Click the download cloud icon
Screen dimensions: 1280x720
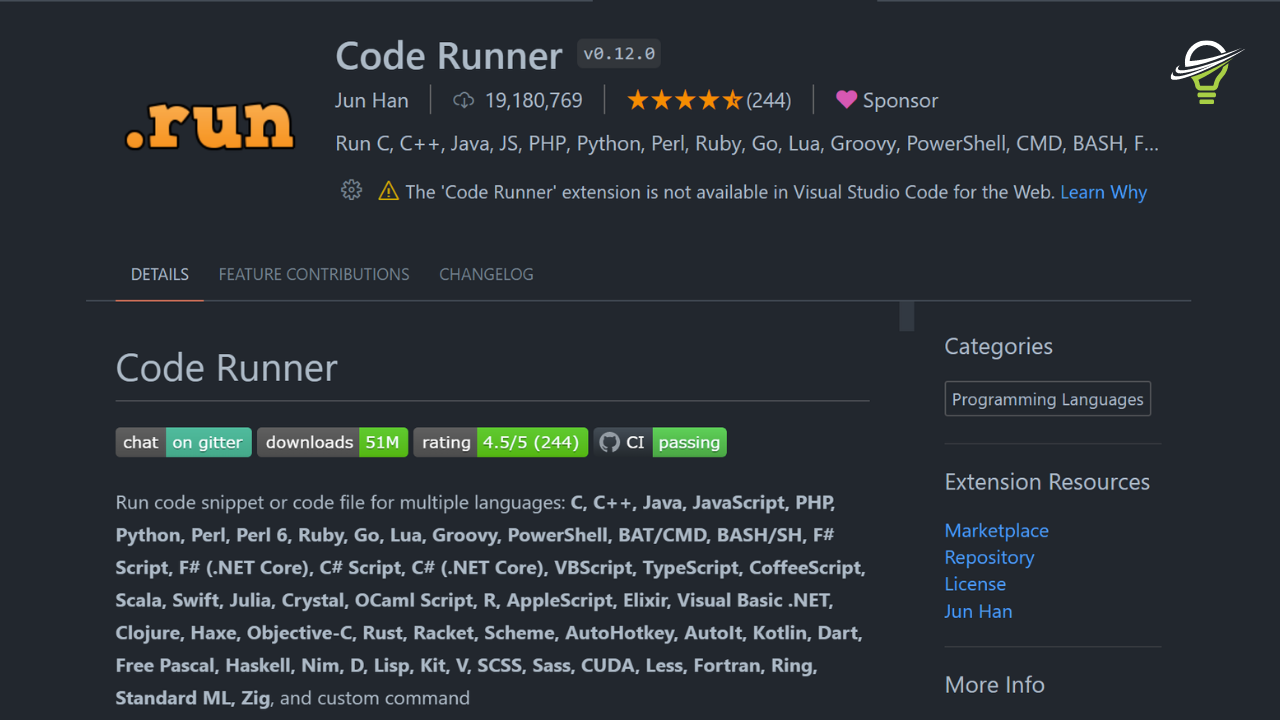point(463,100)
